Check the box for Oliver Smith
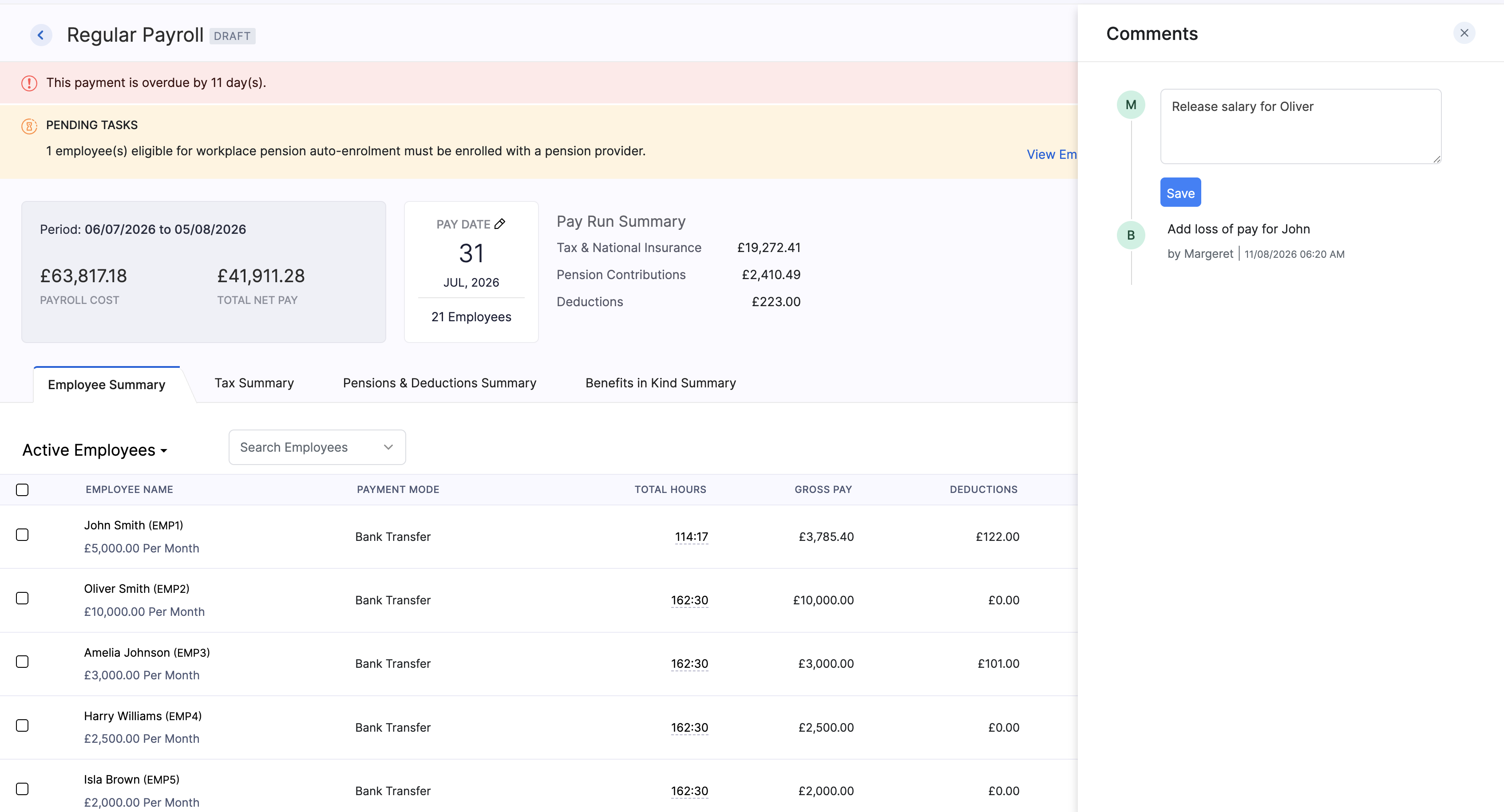This screenshot has width=1504, height=812. [22, 598]
